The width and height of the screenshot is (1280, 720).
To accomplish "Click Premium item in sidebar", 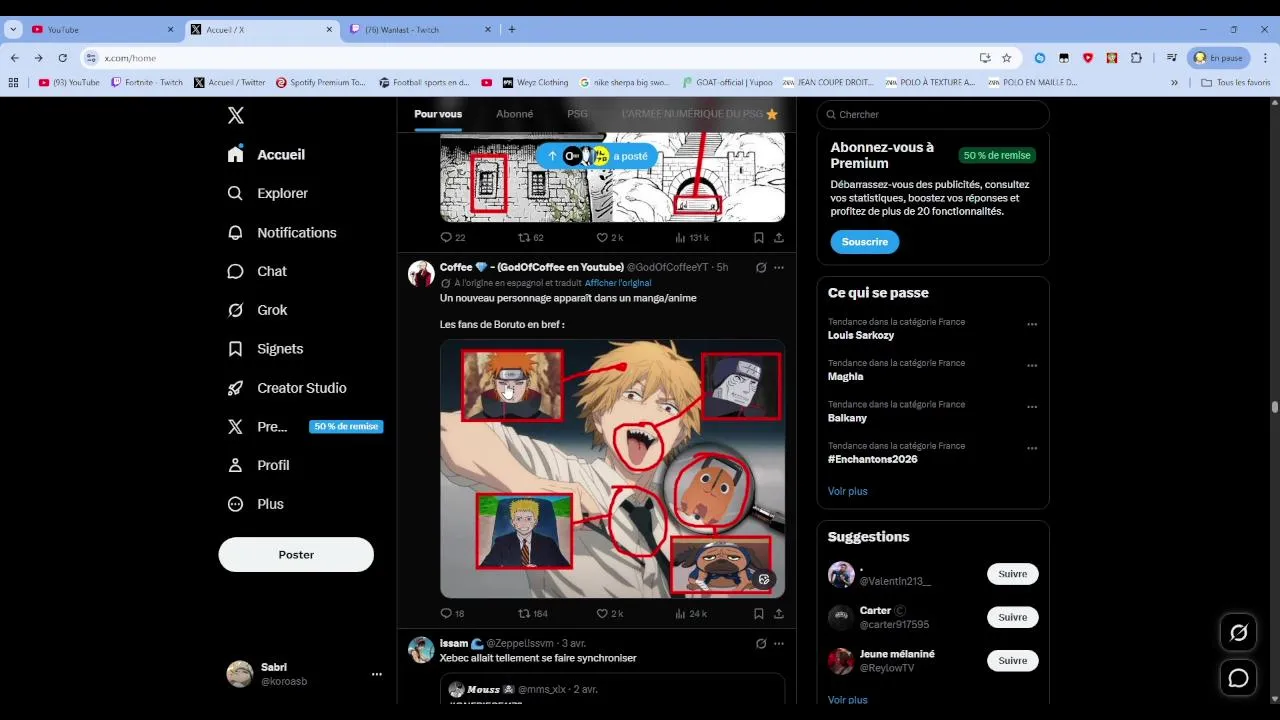I will click(x=304, y=427).
